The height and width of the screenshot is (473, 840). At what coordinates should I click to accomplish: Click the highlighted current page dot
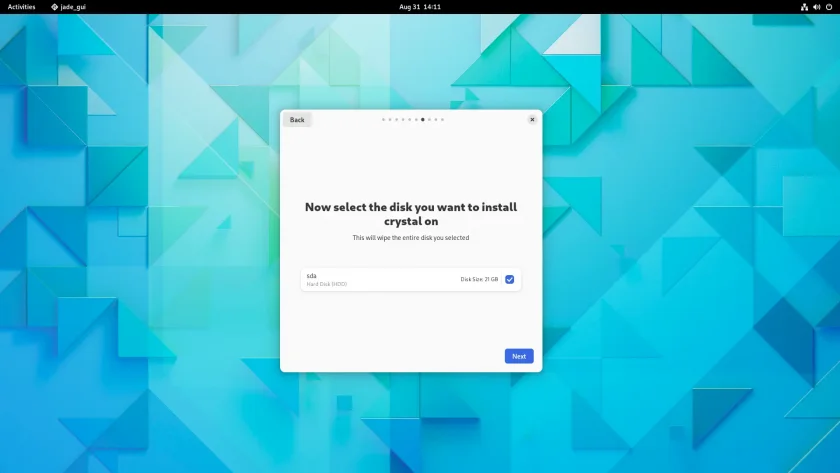pyautogui.click(x=423, y=119)
